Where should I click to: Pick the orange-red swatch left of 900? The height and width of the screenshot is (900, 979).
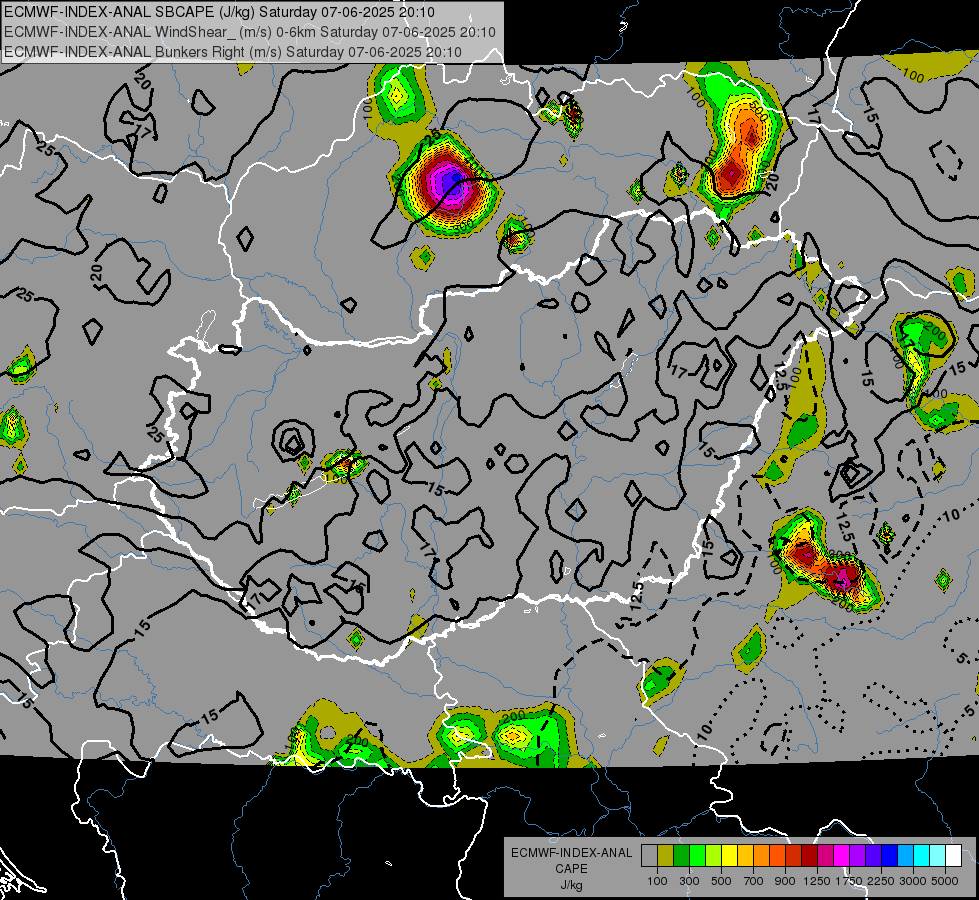pyautogui.click(x=777, y=856)
